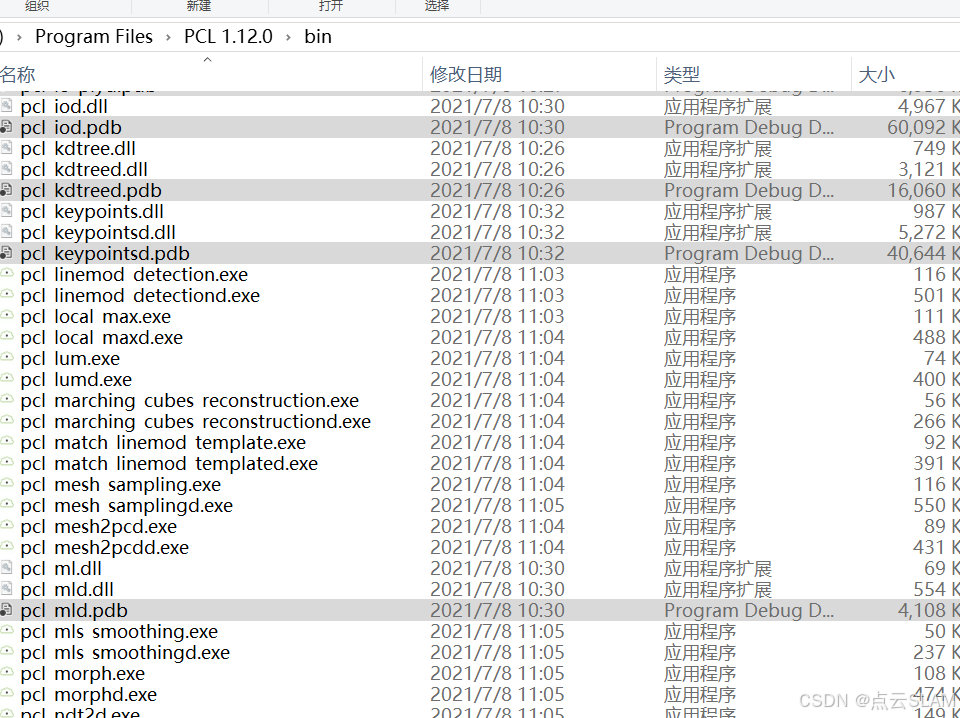Click the pdb icon of pcl iod.pdb

click(6, 127)
